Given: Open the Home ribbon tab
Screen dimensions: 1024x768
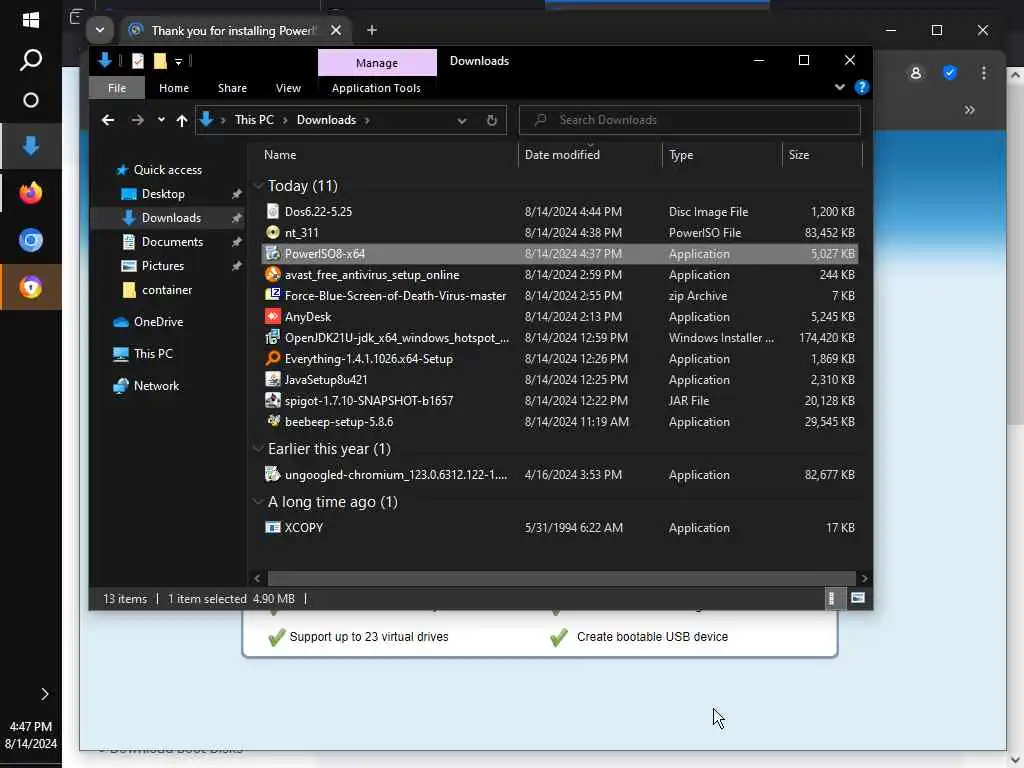Looking at the screenshot, I should point(174,88).
